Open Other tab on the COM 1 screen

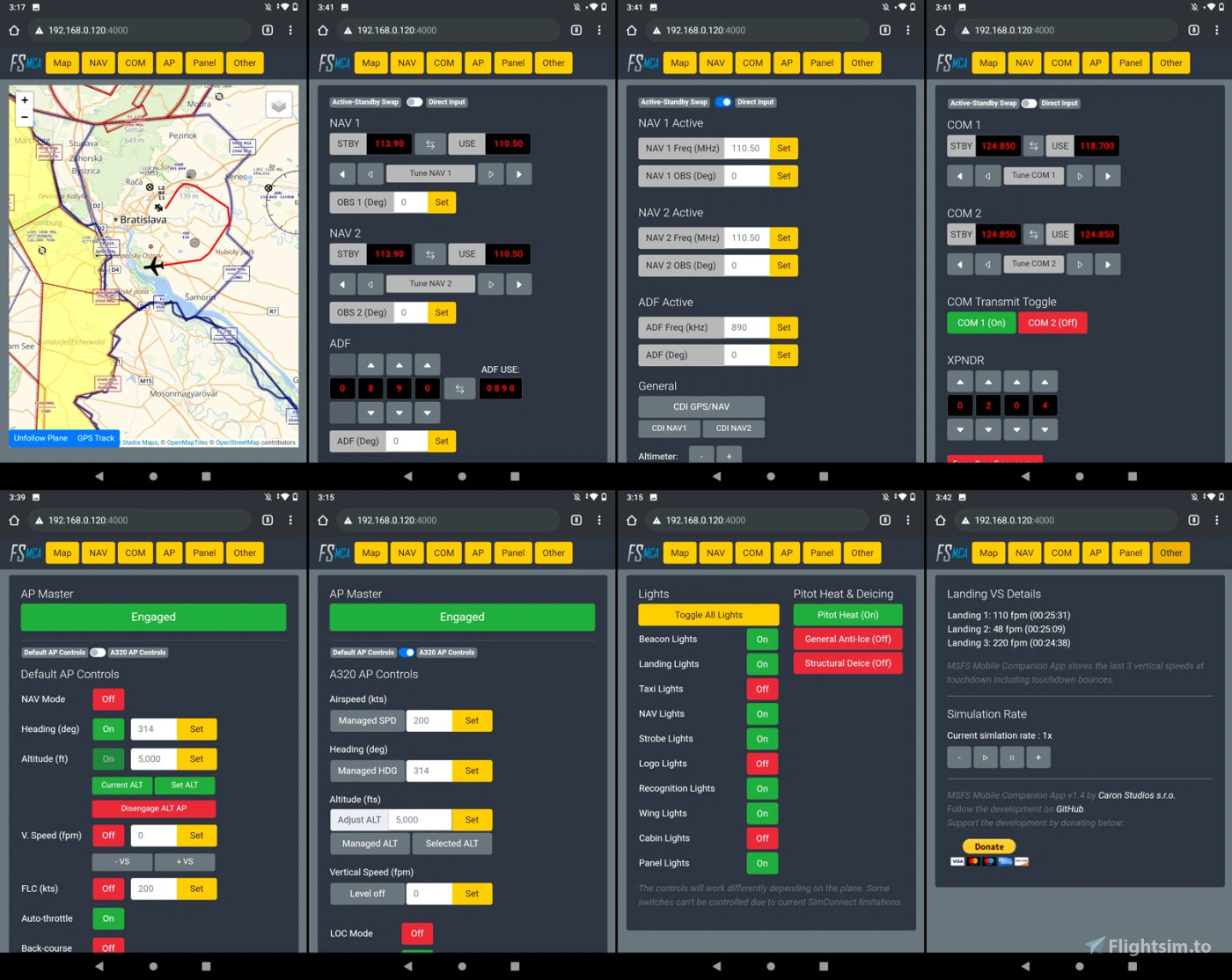pyautogui.click(x=1171, y=62)
